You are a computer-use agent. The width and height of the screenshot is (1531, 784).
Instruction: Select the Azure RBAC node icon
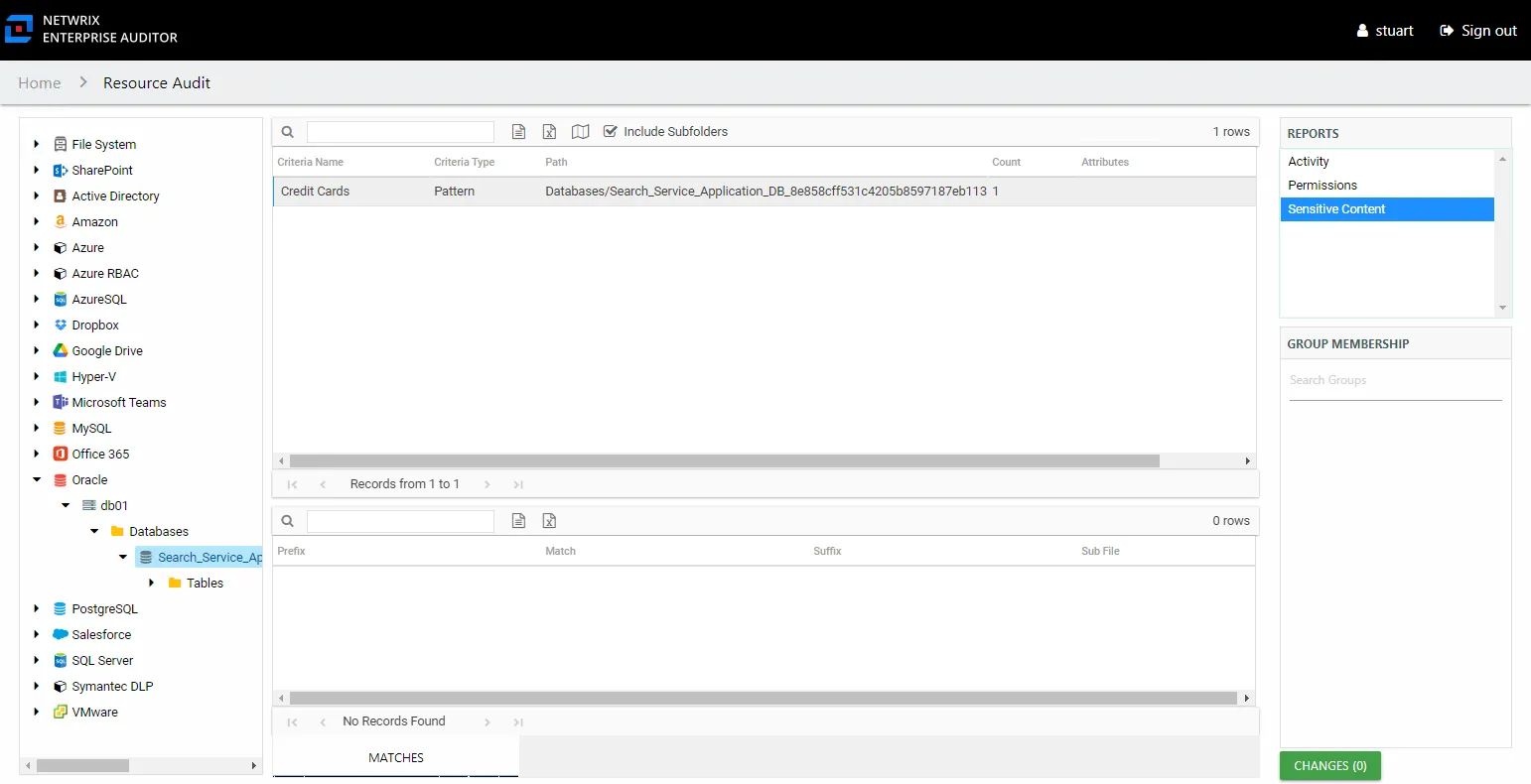60,273
